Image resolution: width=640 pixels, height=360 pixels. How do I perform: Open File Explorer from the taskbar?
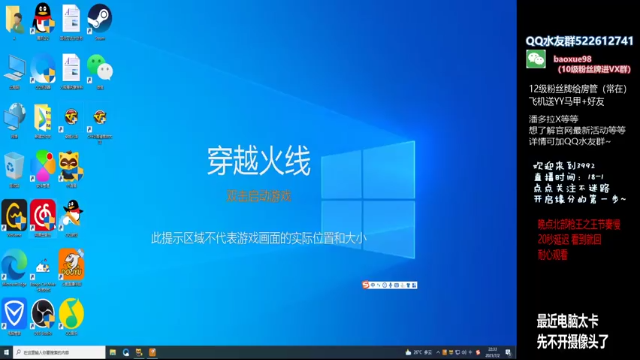point(113,352)
